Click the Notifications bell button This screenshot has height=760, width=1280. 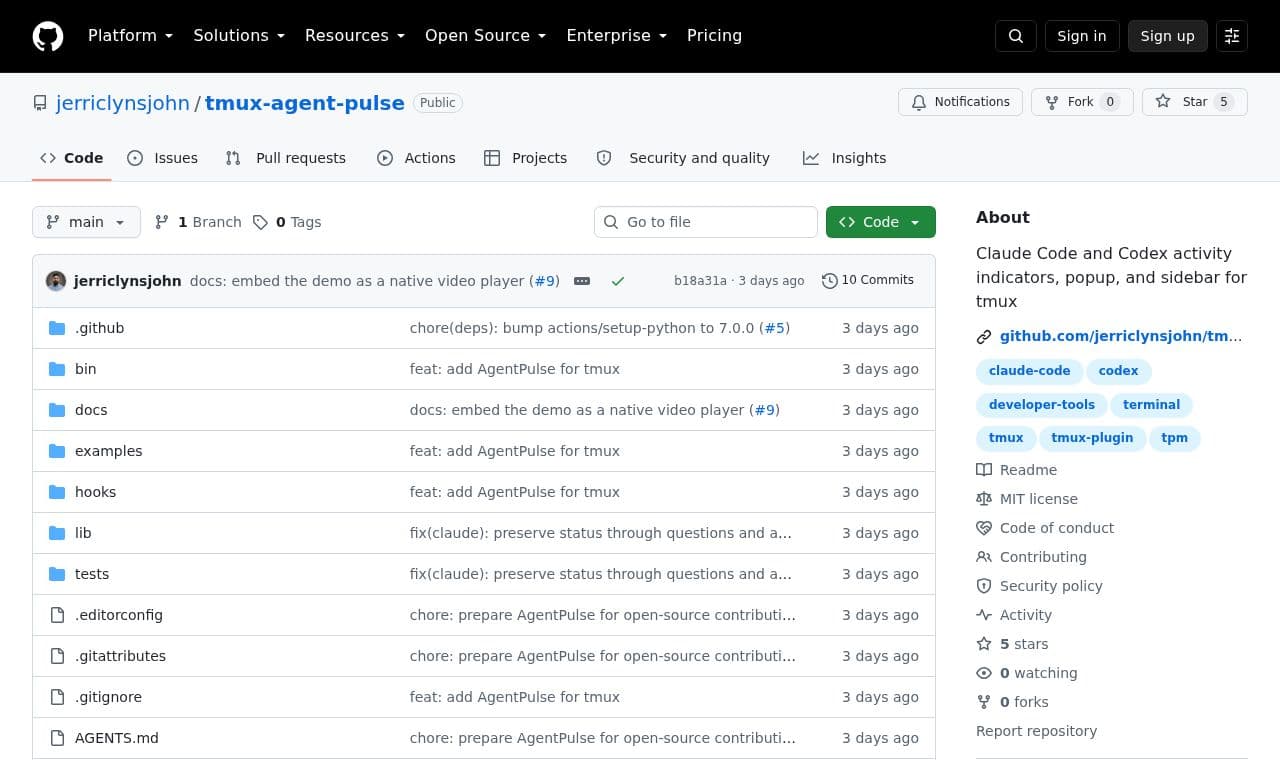(961, 102)
